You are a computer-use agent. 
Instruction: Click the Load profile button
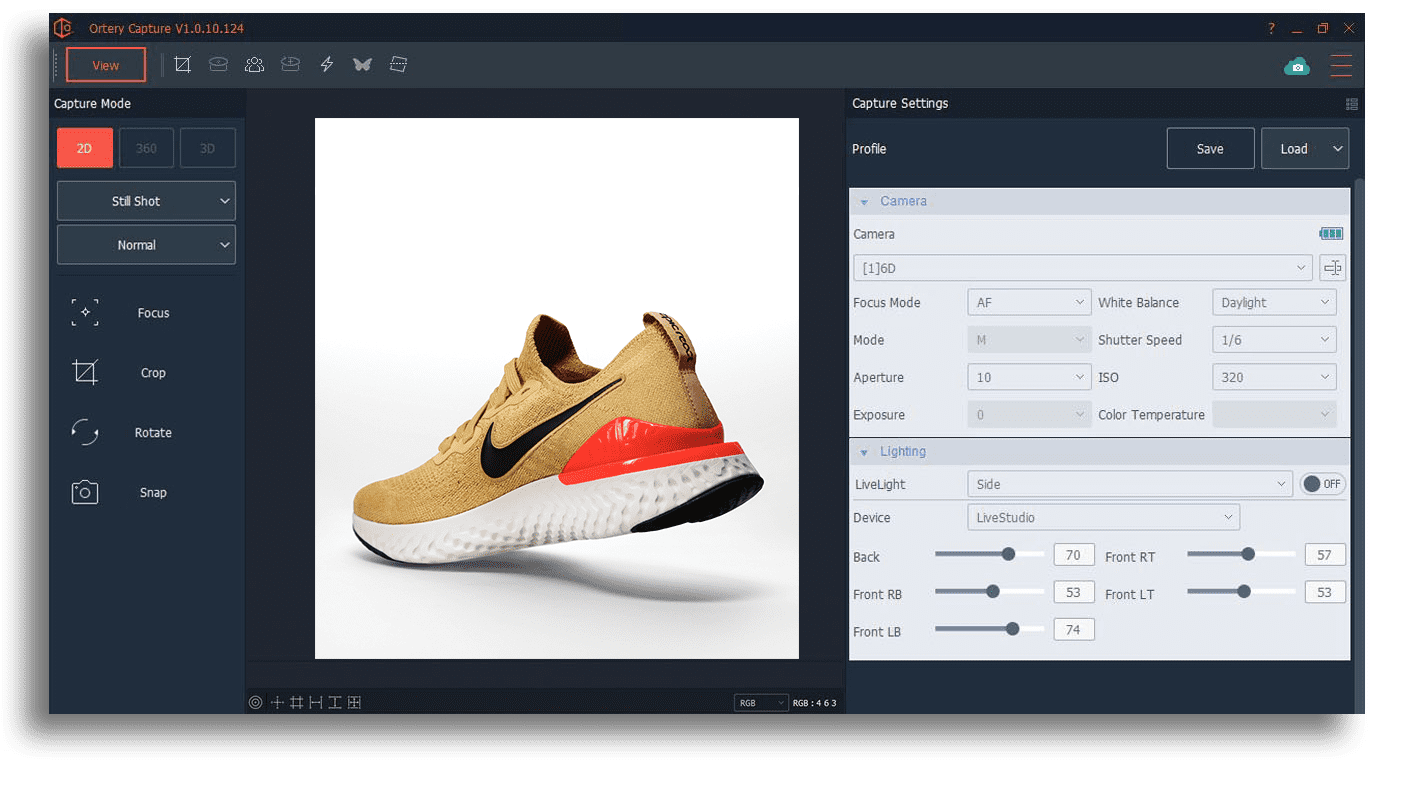tap(1304, 149)
